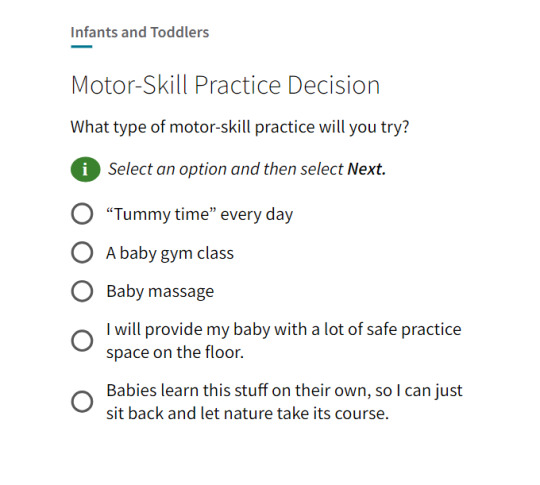Click the "I will provide my baby" text line
540x485 pixels.
284,330
